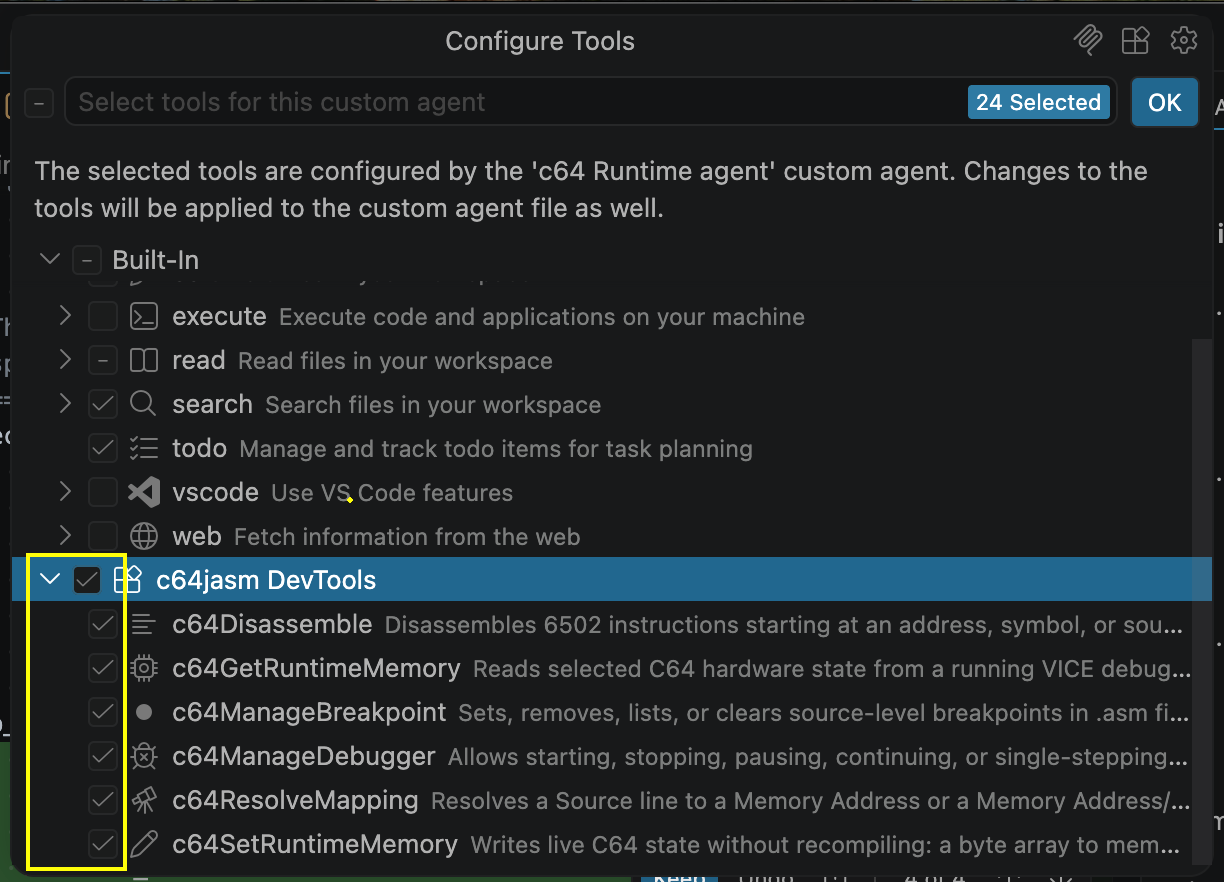Click the extensions icon beside the paperclip
Image resolution: width=1224 pixels, height=882 pixels.
point(1135,40)
